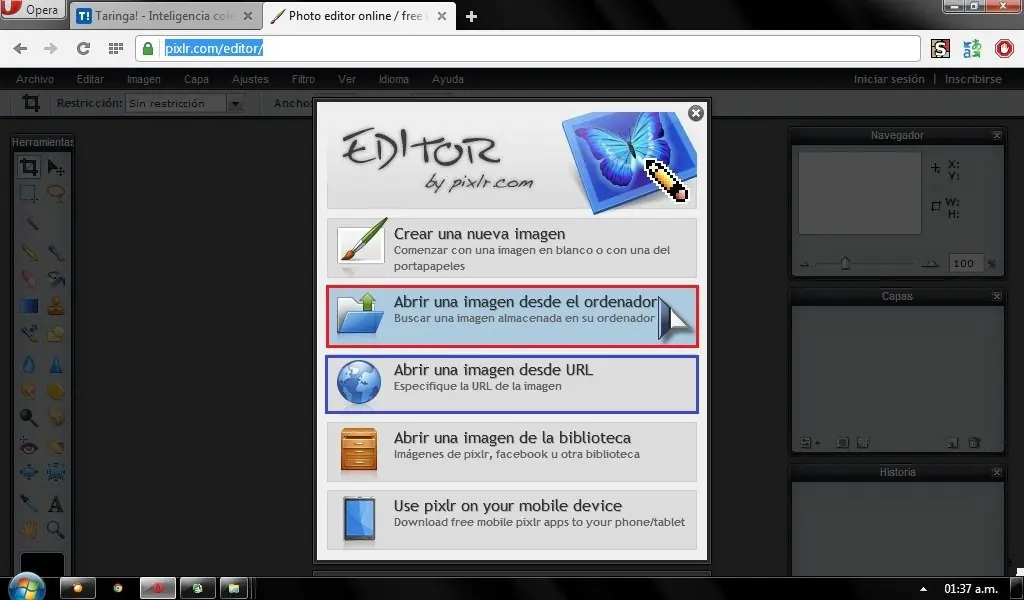Select the rectangular Marquee tool

29,194
